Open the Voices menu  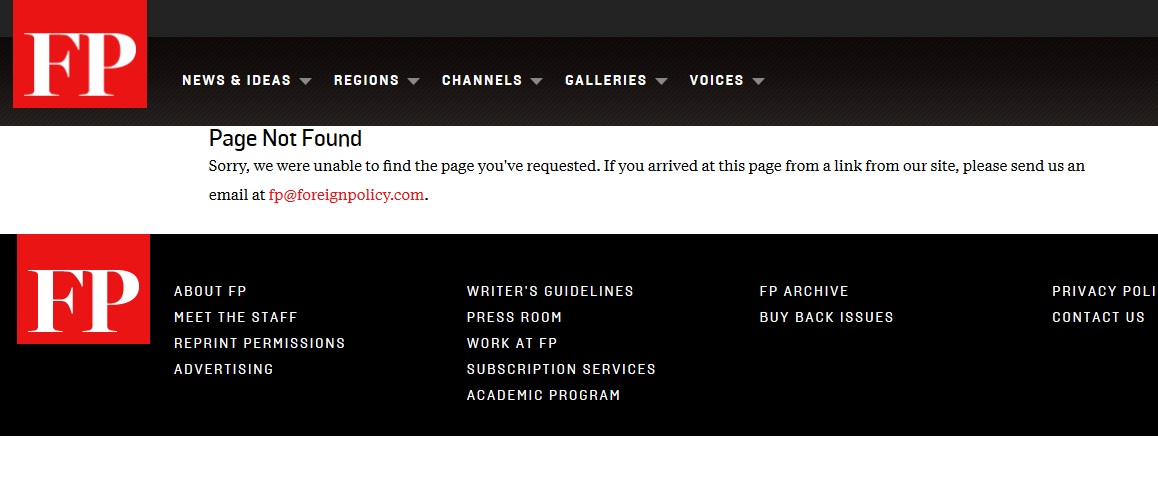pos(716,80)
